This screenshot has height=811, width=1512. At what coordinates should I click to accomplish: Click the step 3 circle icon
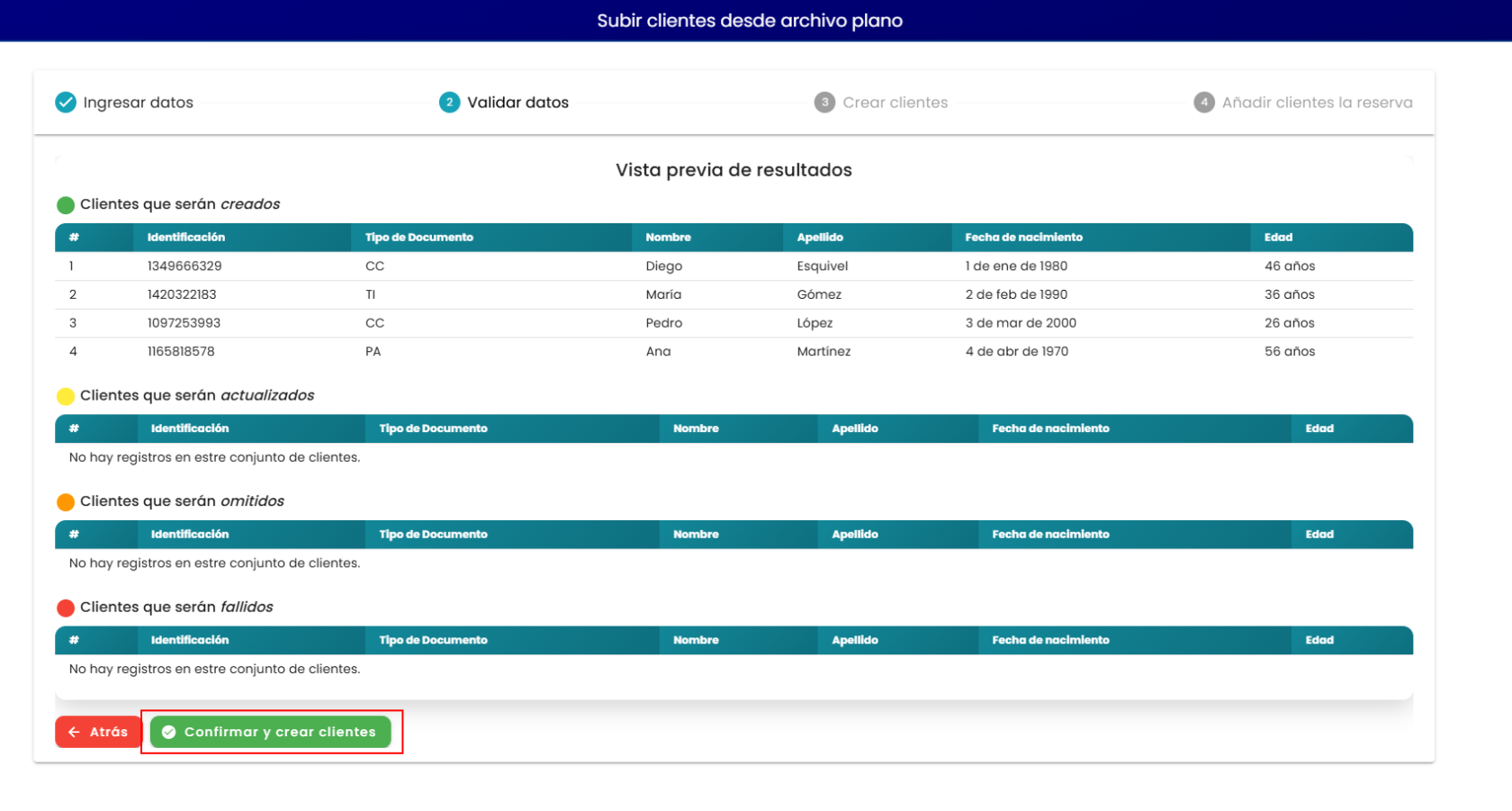[x=824, y=103]
